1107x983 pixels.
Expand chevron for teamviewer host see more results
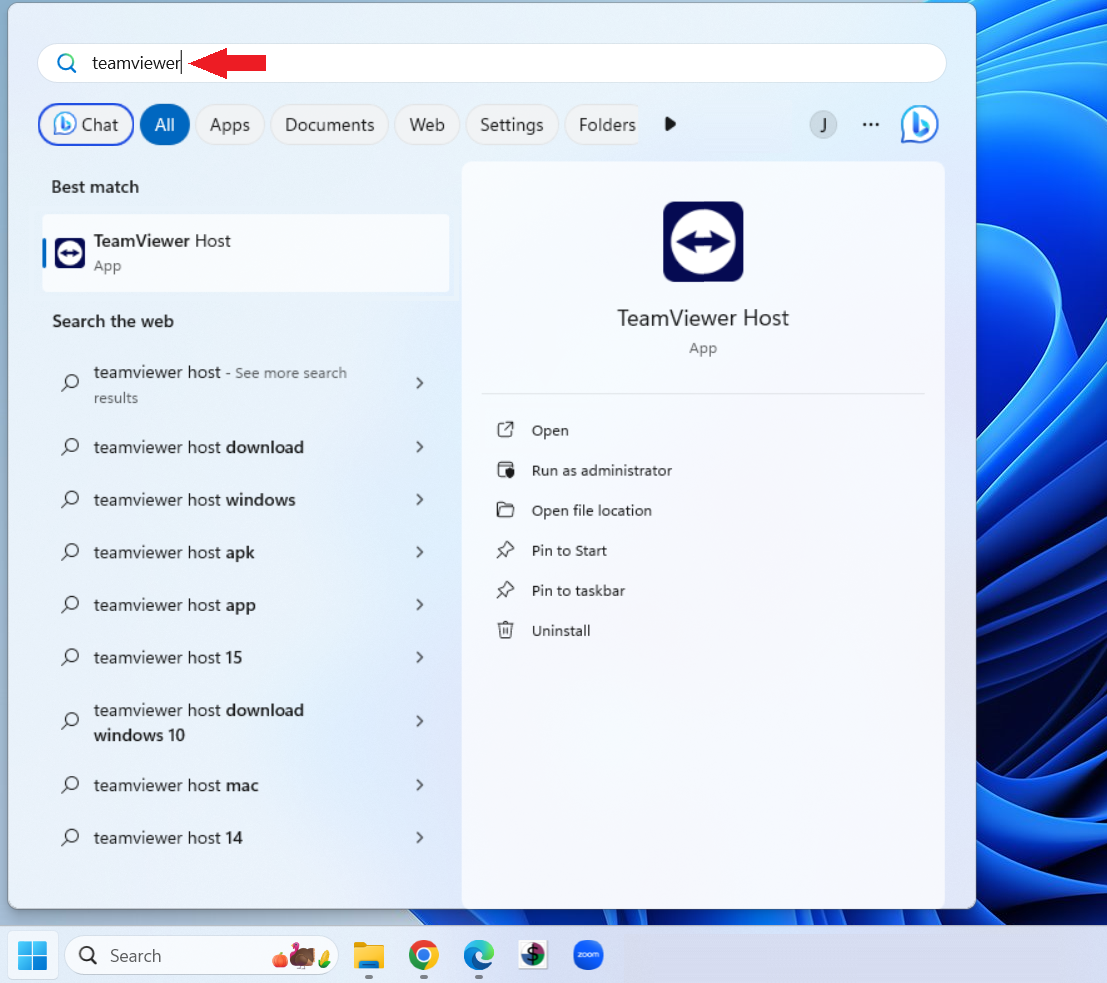(x=420, y=383)
